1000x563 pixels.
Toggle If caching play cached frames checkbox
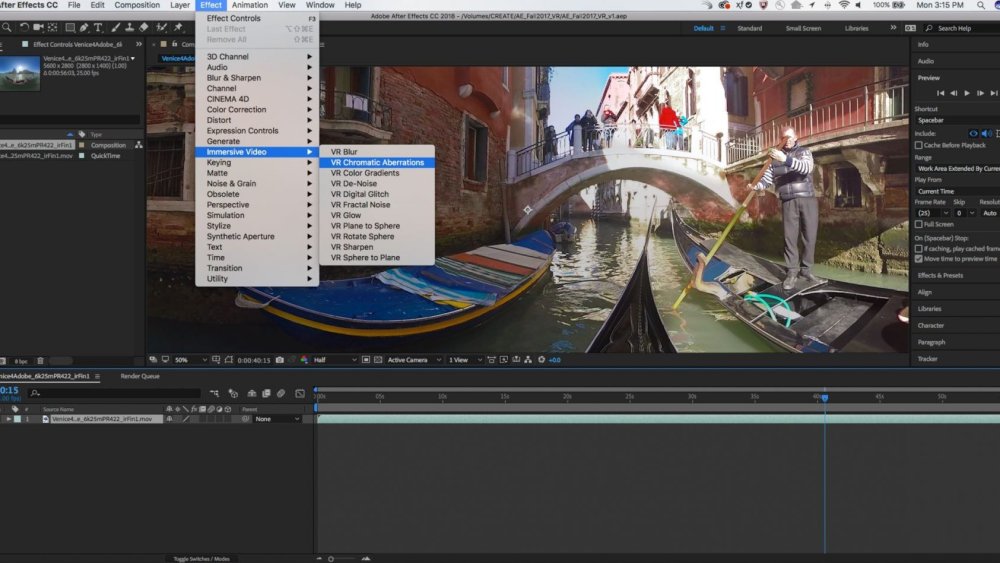tap(919, 249)
